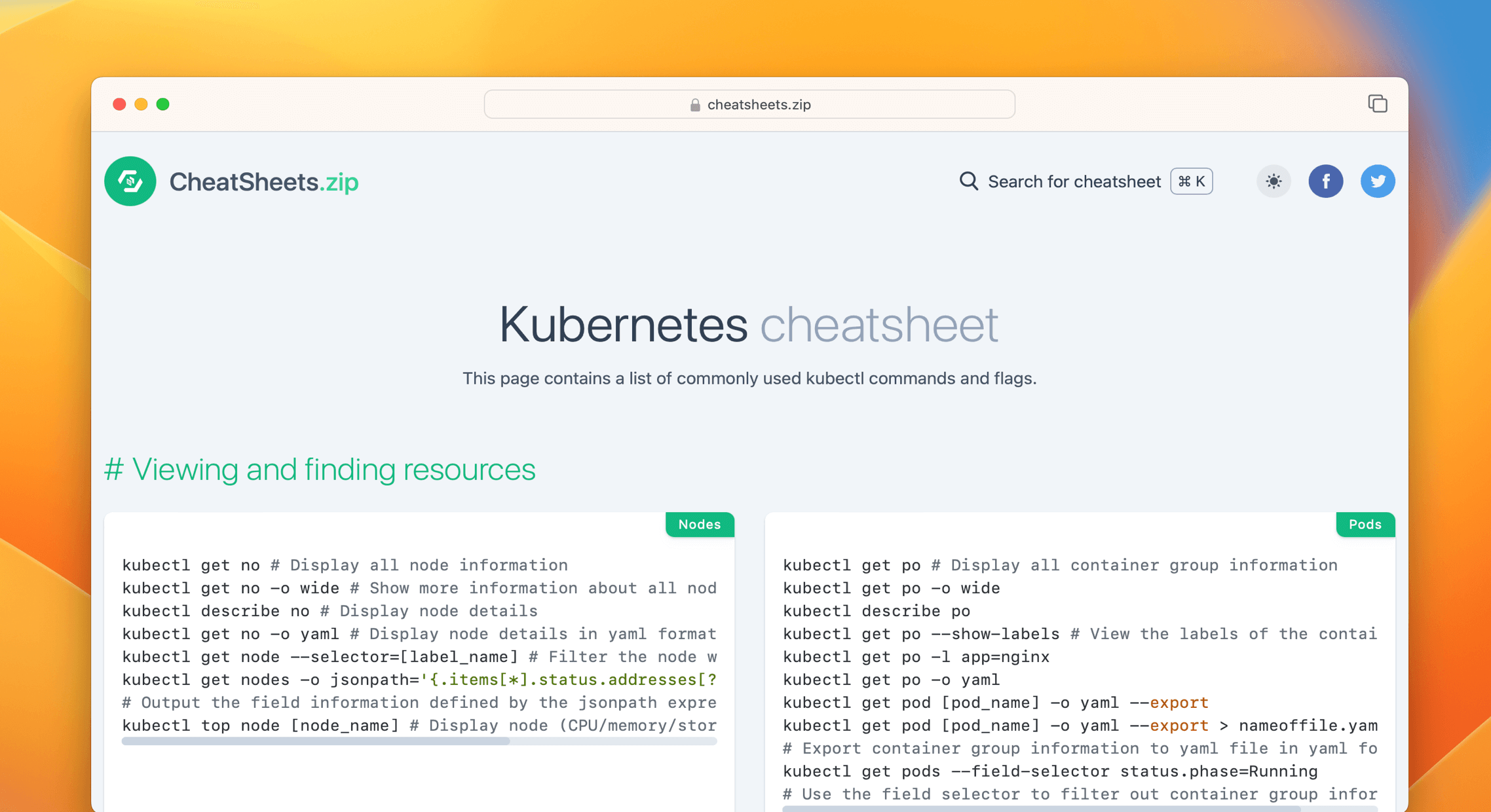Click line 'kubectl get po # Display all container group'

[x=1060, y=565]
